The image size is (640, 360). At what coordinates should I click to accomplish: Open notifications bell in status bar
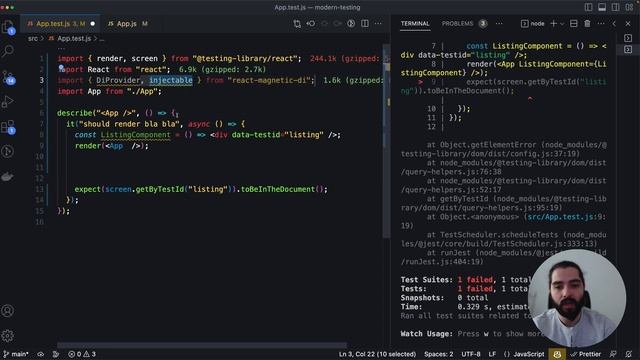click(628, 354)
